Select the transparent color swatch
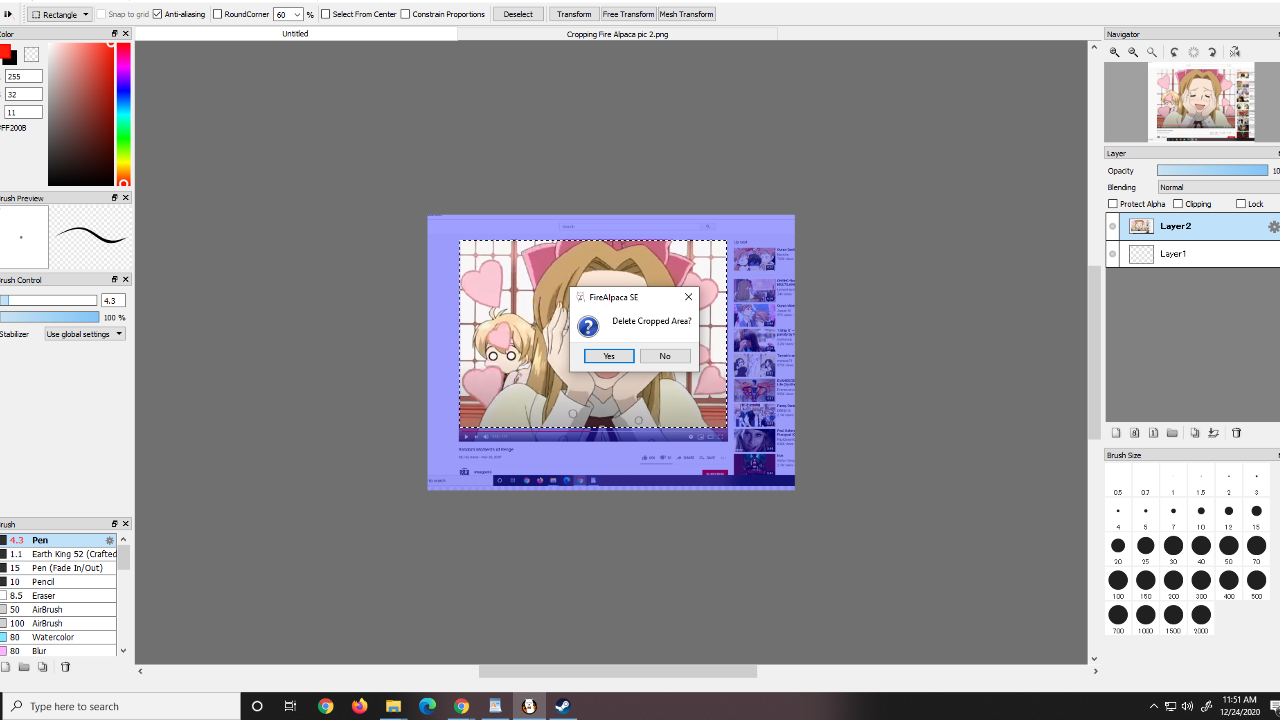 pos(31,55)
